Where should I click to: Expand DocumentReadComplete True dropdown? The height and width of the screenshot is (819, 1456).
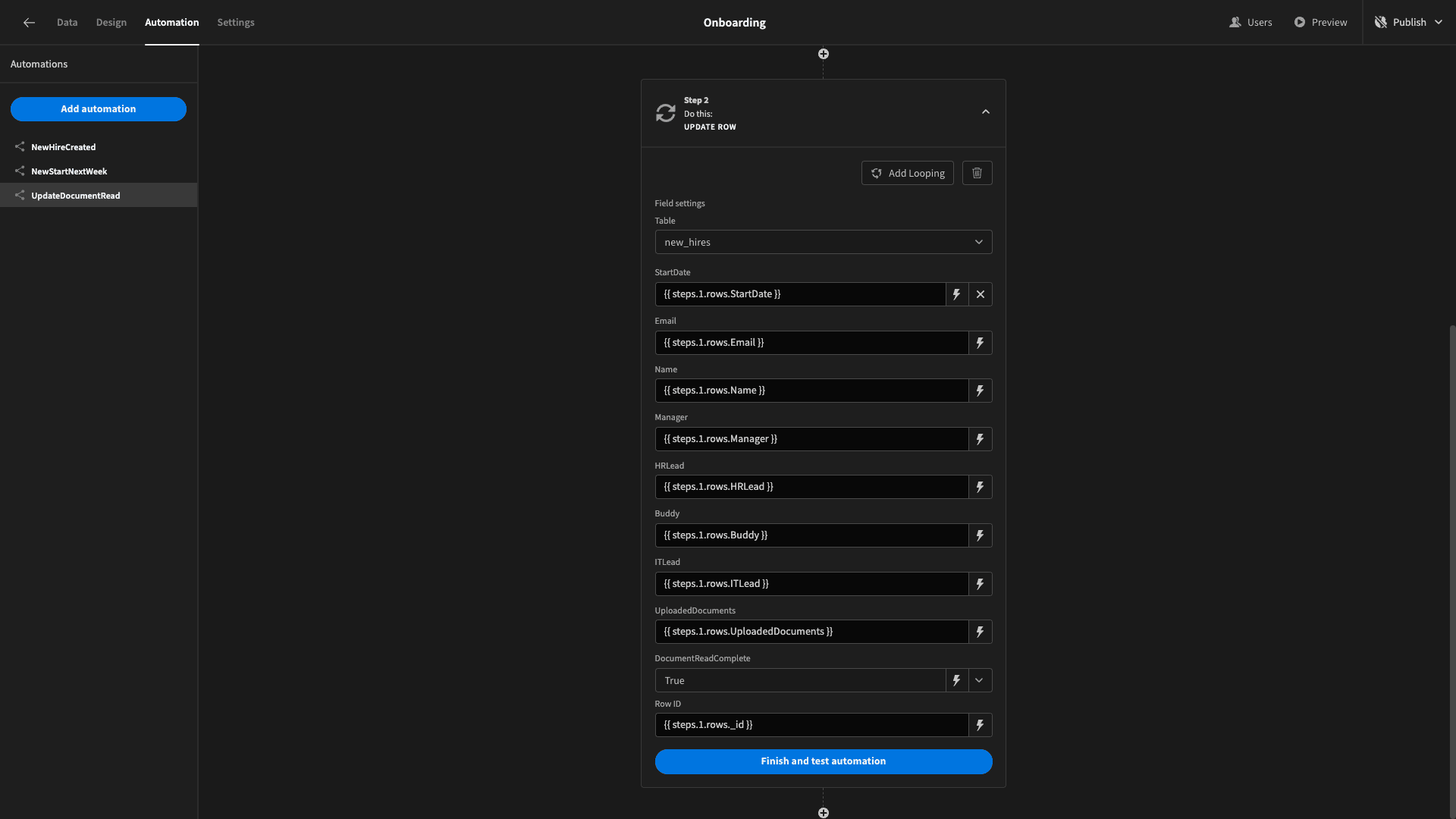pyautogui.click(x=980, y=680)
